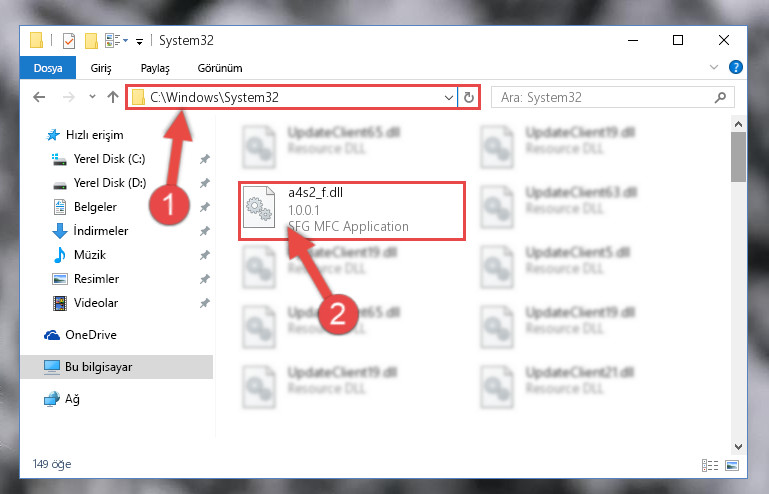The width and height of the screenshot is (769, 494).
Task: Click the vertical scrollbar thumb
Action: click(738, 157)
